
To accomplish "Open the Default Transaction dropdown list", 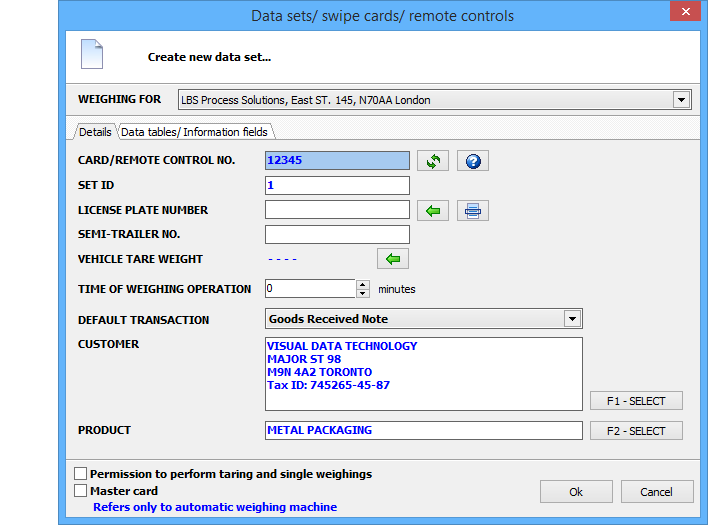I will click(x=572, y=319).
